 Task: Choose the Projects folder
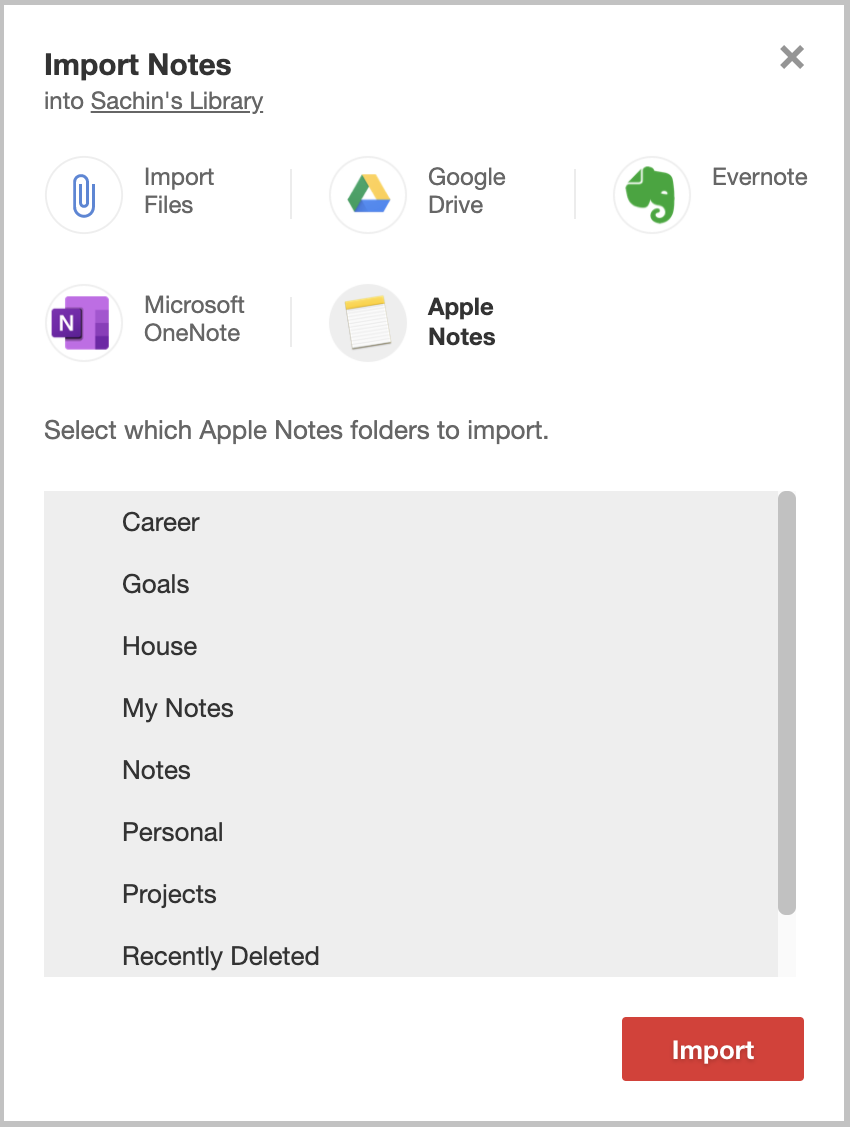[169, 894]
